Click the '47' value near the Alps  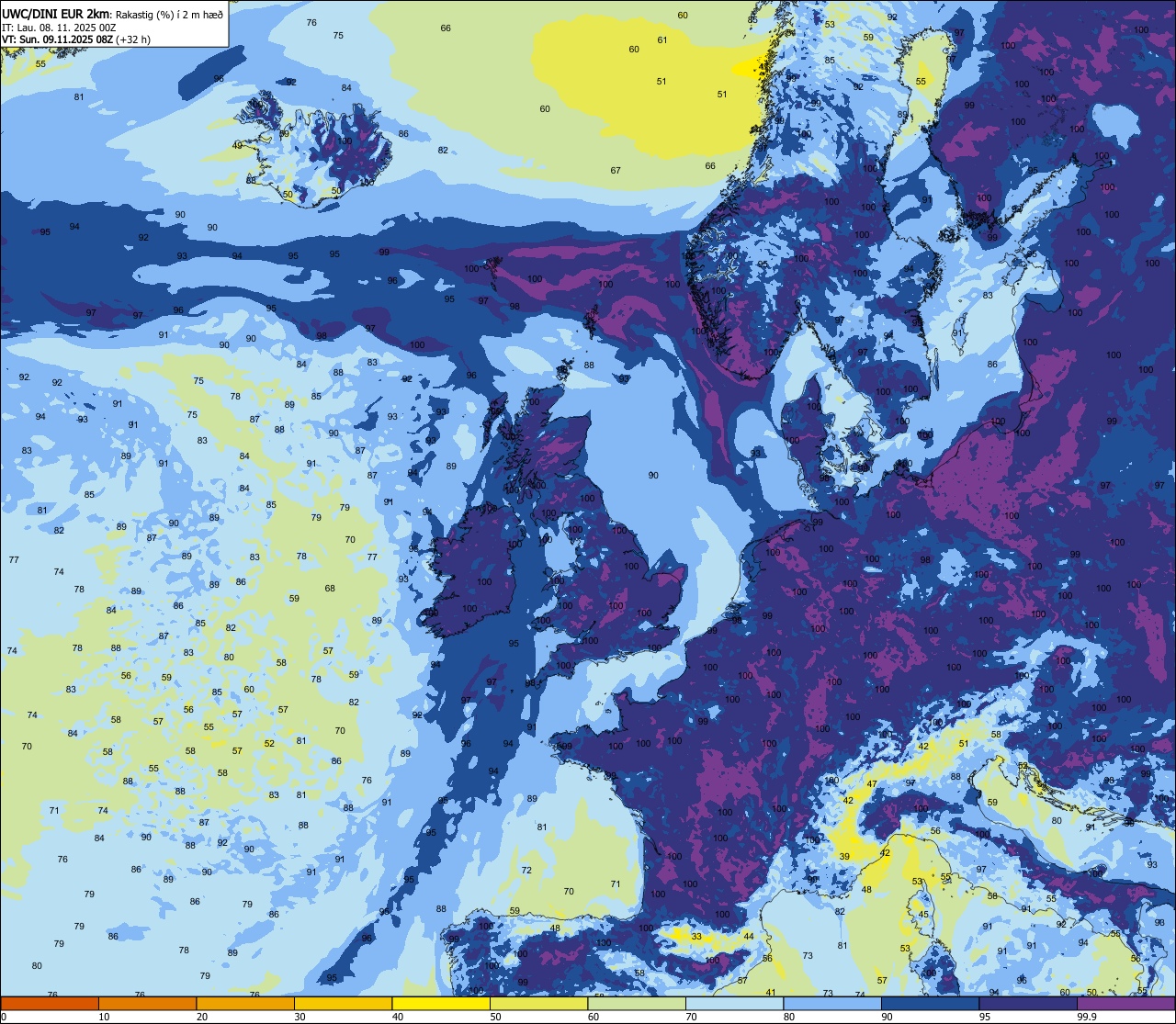[872, 783]
